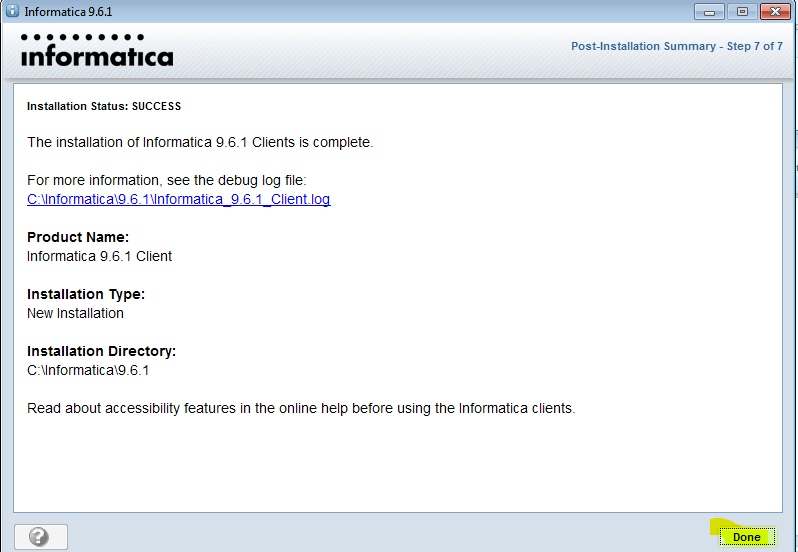Click the 'Installation Status: SUCCESS' text
The width and height of the screenshot is (798, 552).
point(104,106)
